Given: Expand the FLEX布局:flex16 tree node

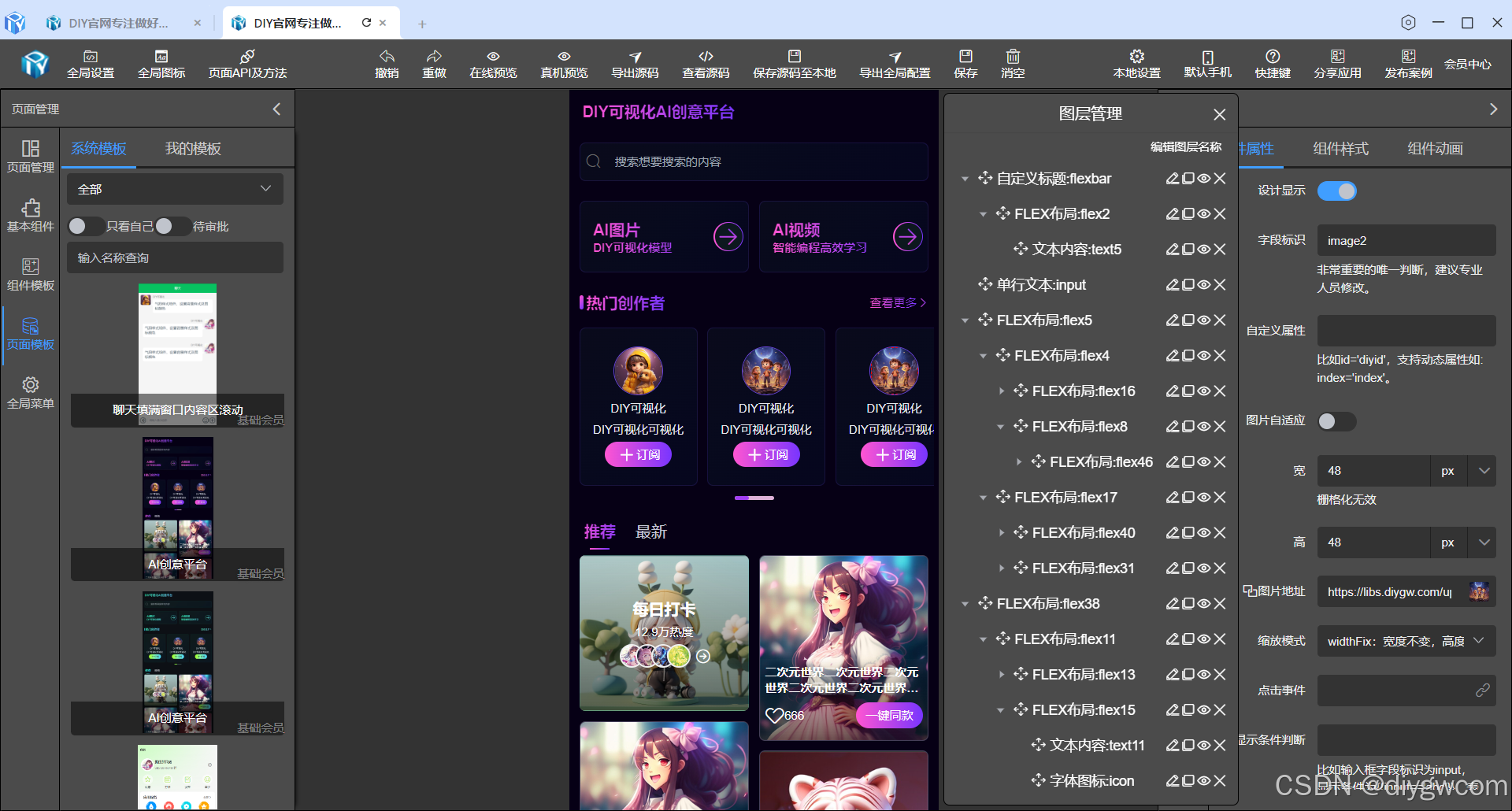Looking at the screenshot, I should [x=1001, y=391].
